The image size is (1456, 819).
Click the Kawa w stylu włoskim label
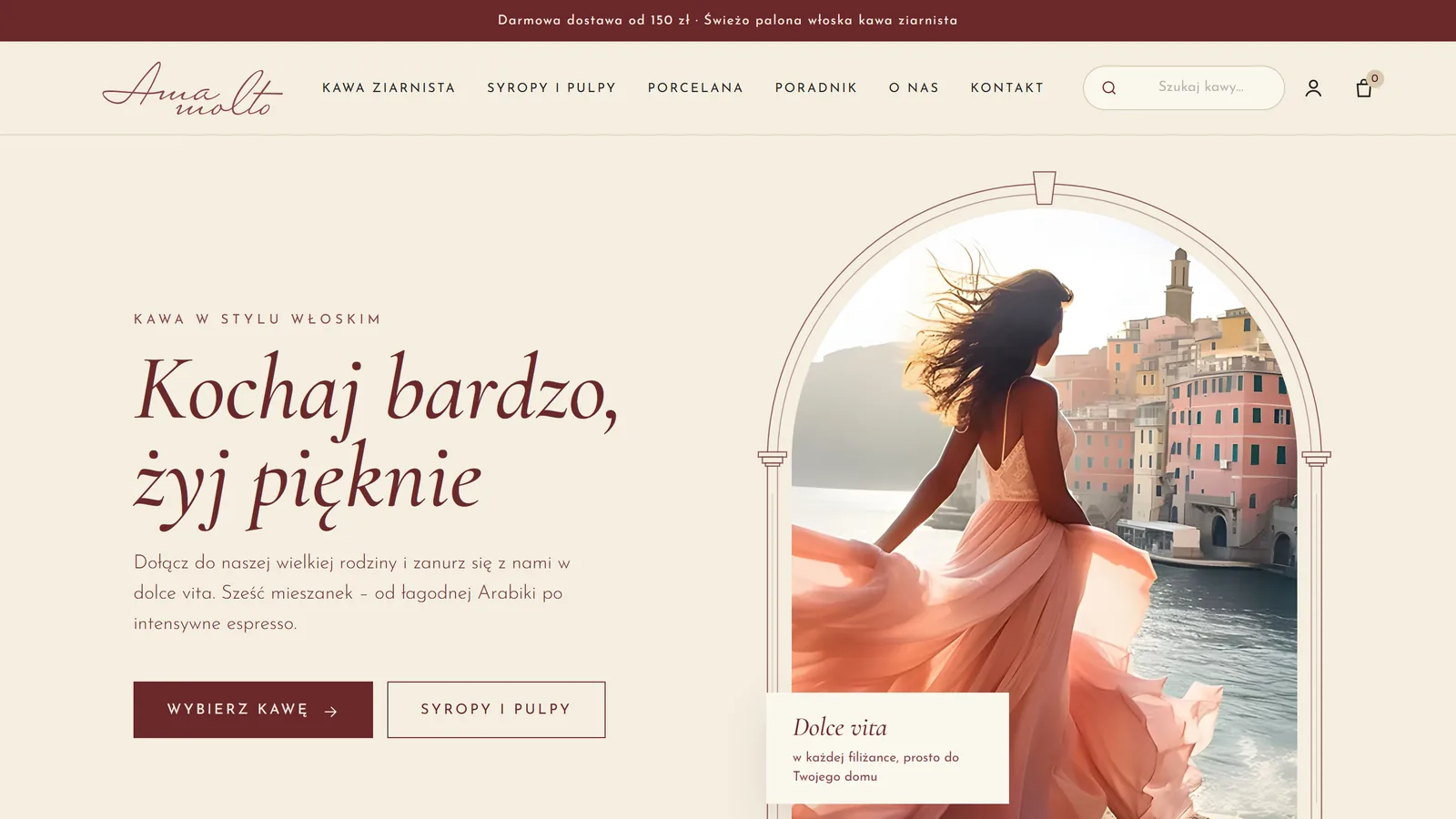(258, 319)
